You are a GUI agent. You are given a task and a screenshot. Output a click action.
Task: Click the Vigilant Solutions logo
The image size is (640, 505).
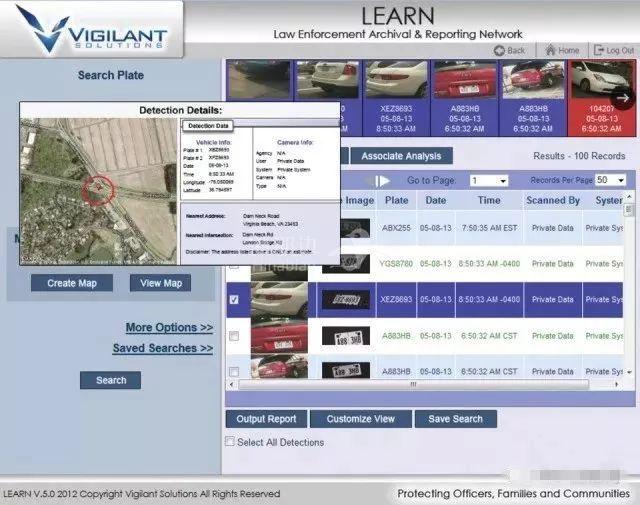click(x=92, y=29)
